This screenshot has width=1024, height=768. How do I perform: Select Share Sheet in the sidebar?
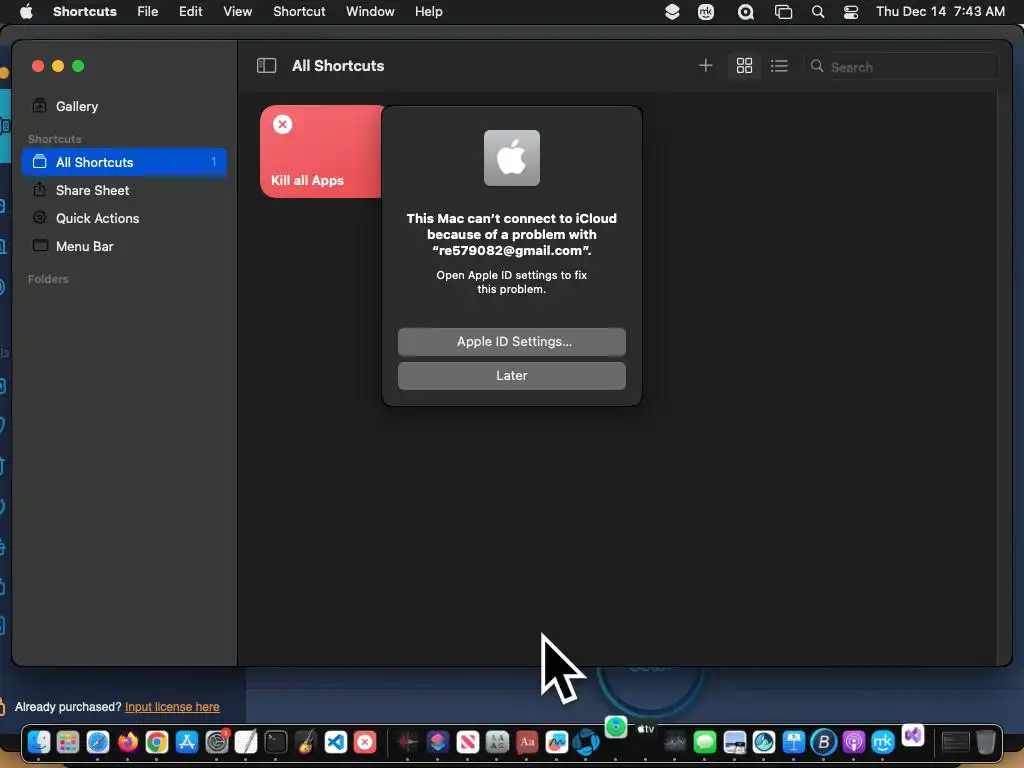click(125, 190)
